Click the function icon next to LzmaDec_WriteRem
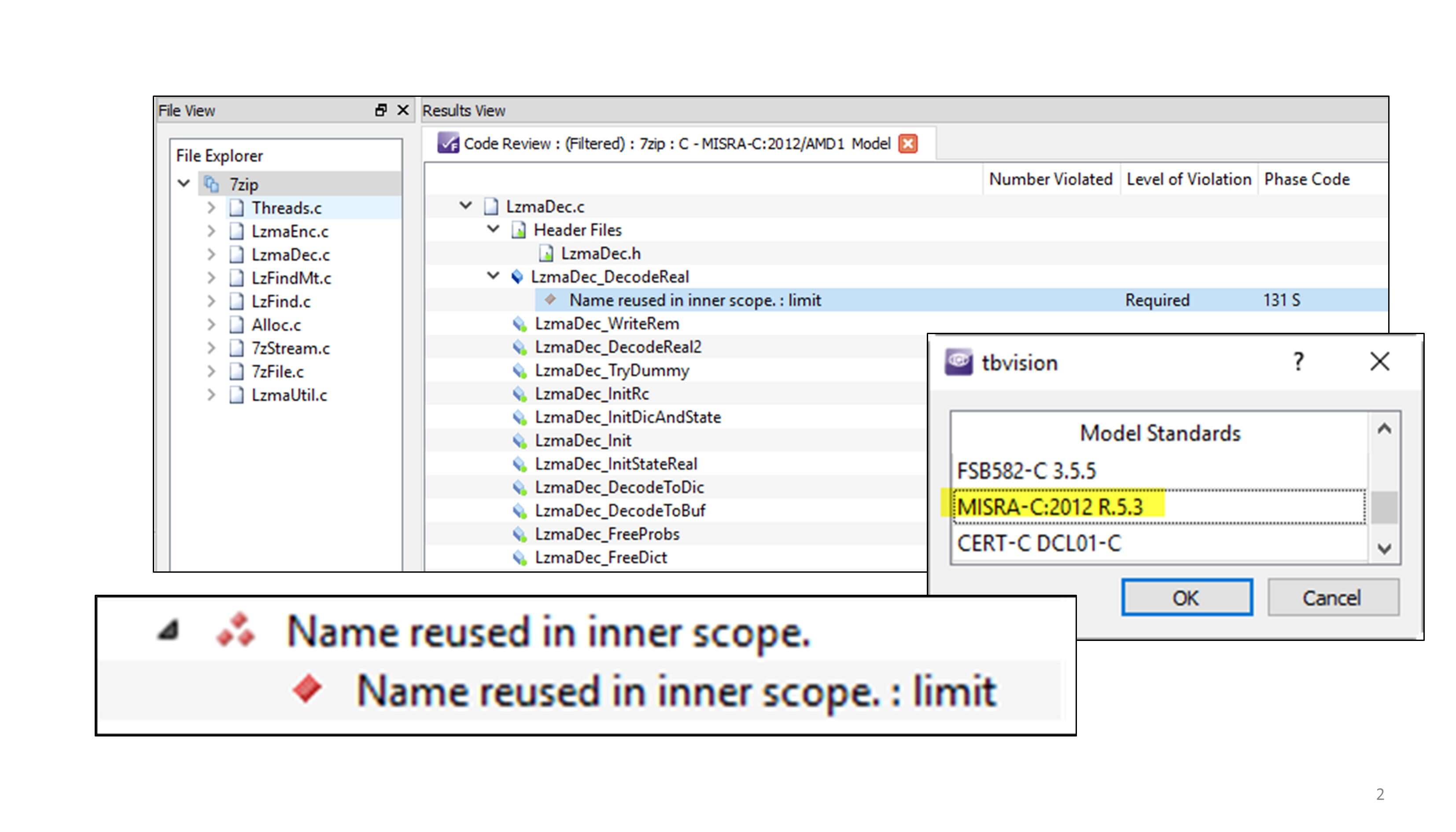Image resolution: width=1456 pixels, height=832 pixels. tap(510, 323)
